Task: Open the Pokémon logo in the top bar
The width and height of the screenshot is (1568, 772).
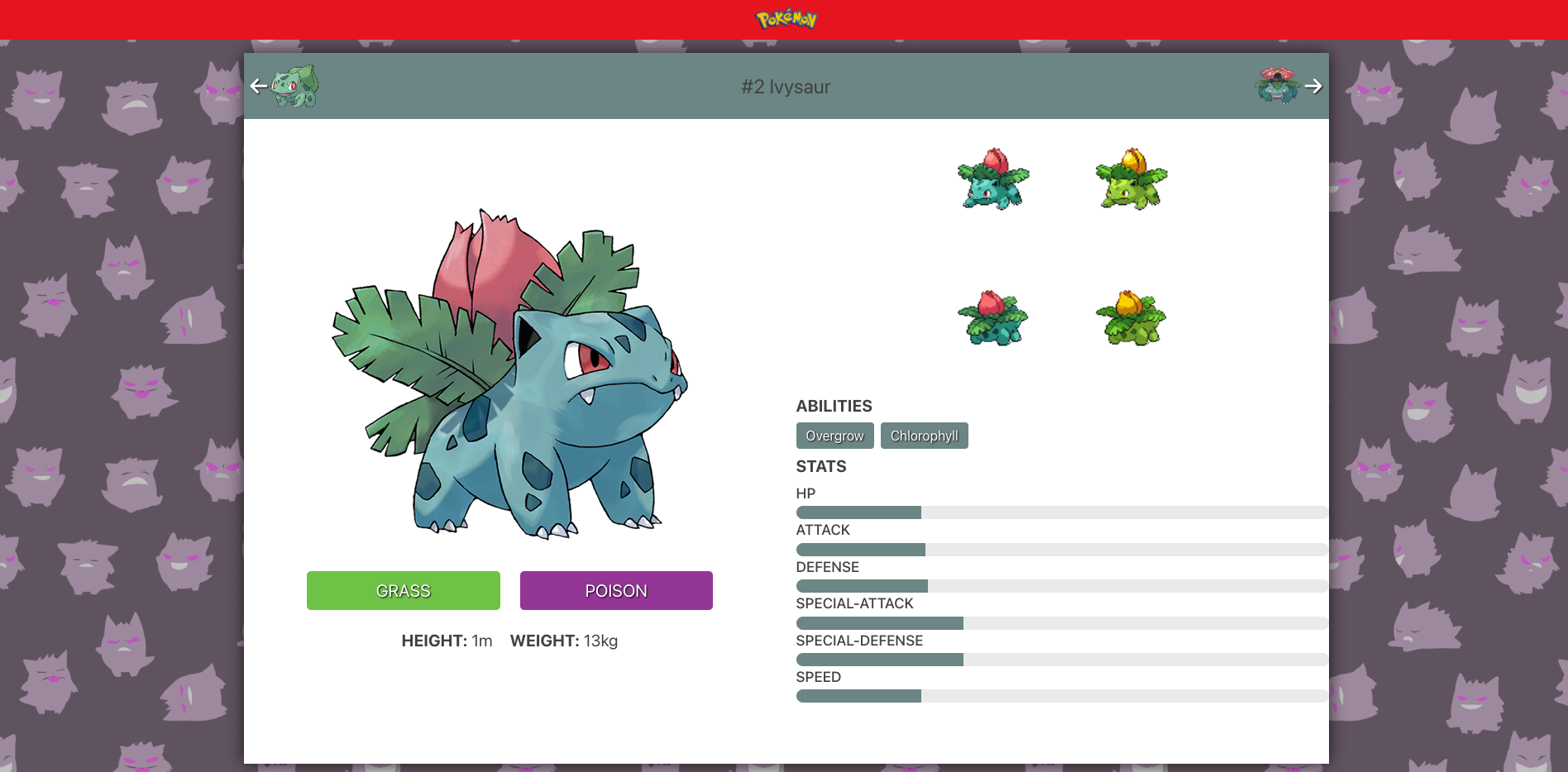Action: [786, 19]
